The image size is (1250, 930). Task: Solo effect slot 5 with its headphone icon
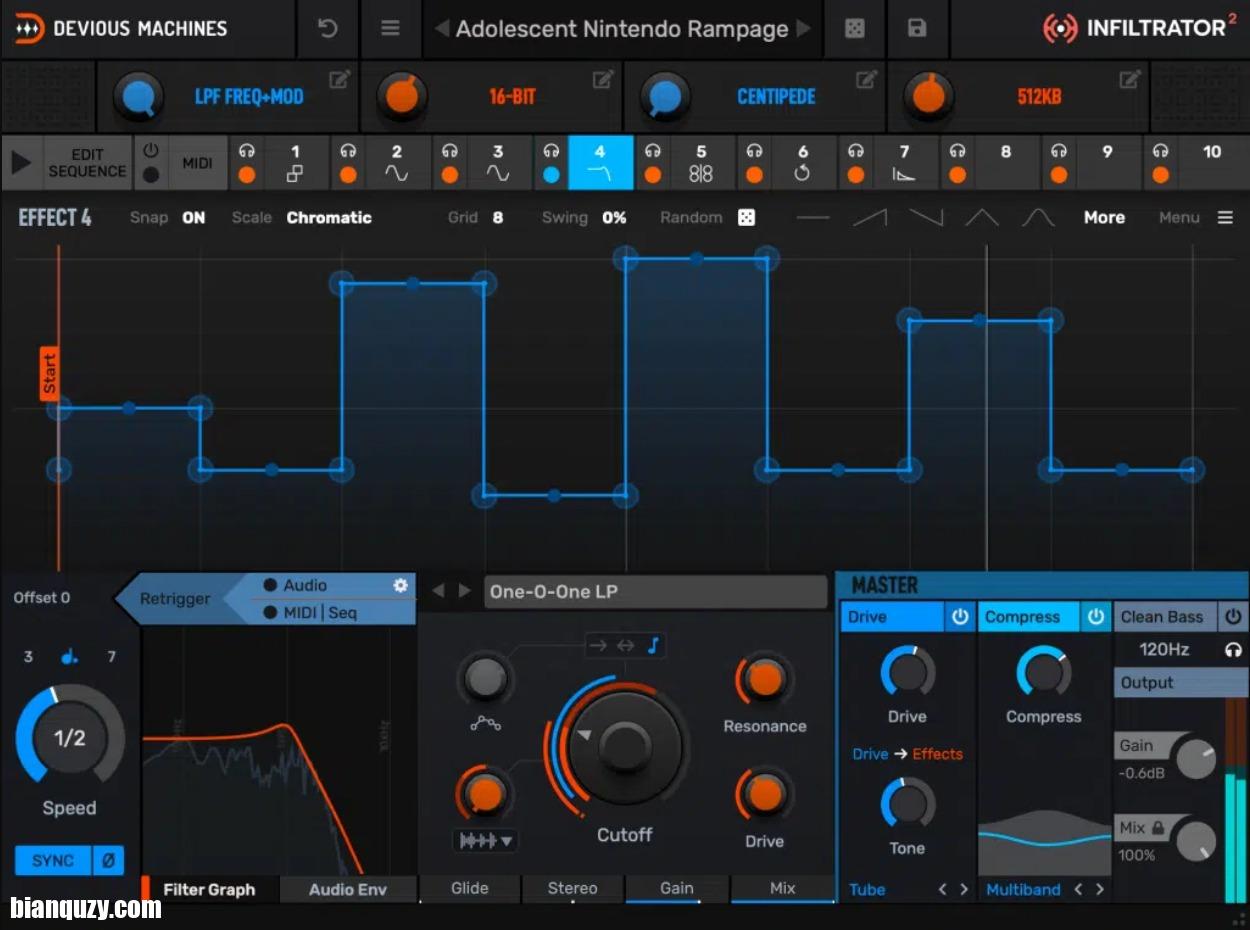[x=652, y=151]
